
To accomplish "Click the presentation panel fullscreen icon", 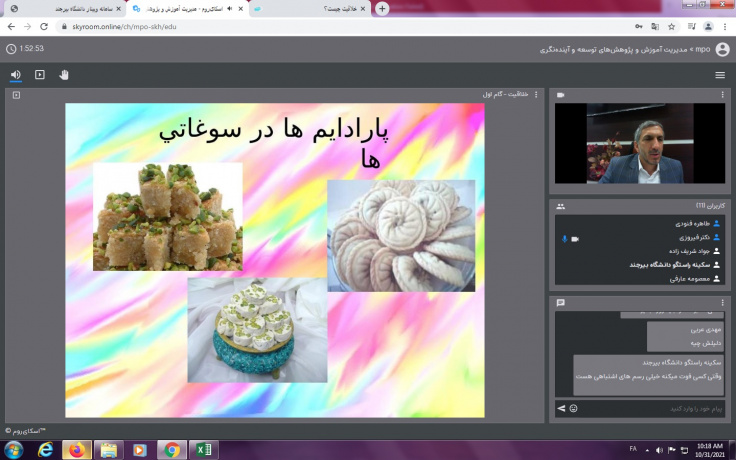I will pos(16,95).
